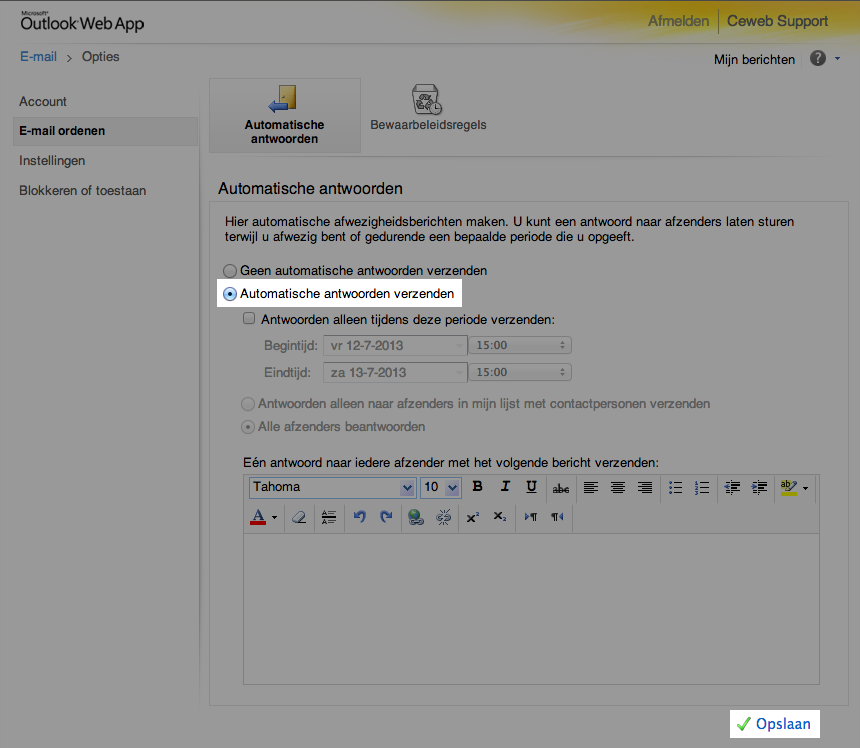This screenshot has height=748, width=860.
Task: Select Automatische antwoorden verzenden option
Action: 230,294
